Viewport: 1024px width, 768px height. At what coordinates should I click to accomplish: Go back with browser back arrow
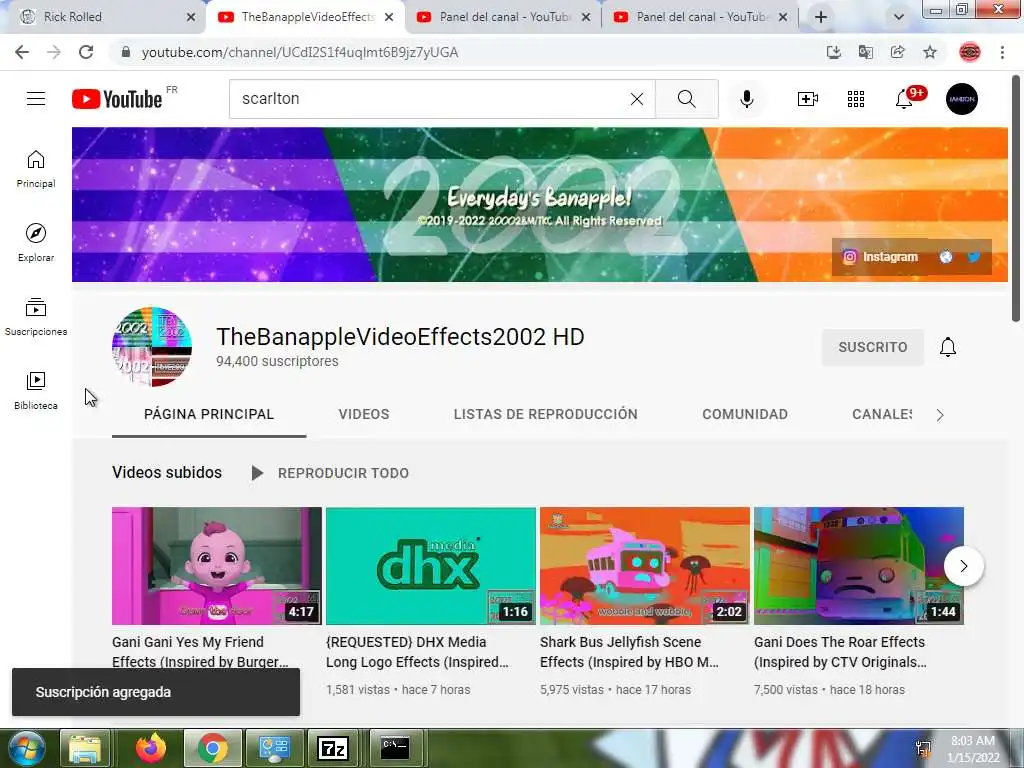tap(22, 52)
